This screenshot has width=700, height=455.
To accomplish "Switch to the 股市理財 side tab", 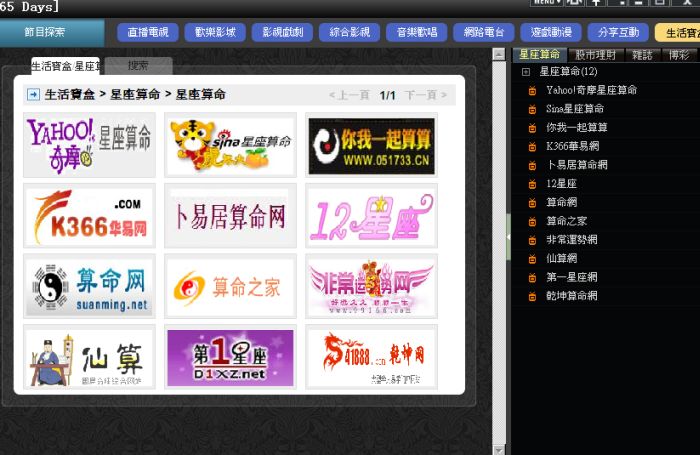I will (x=596, y=55).
